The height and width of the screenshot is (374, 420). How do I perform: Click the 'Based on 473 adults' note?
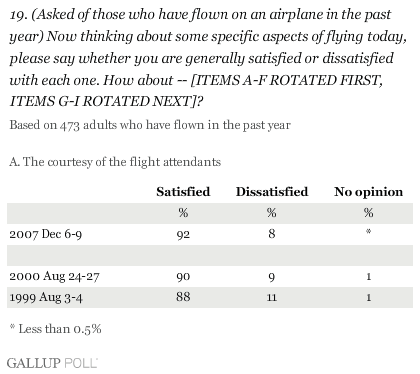[x=150, y=125]
